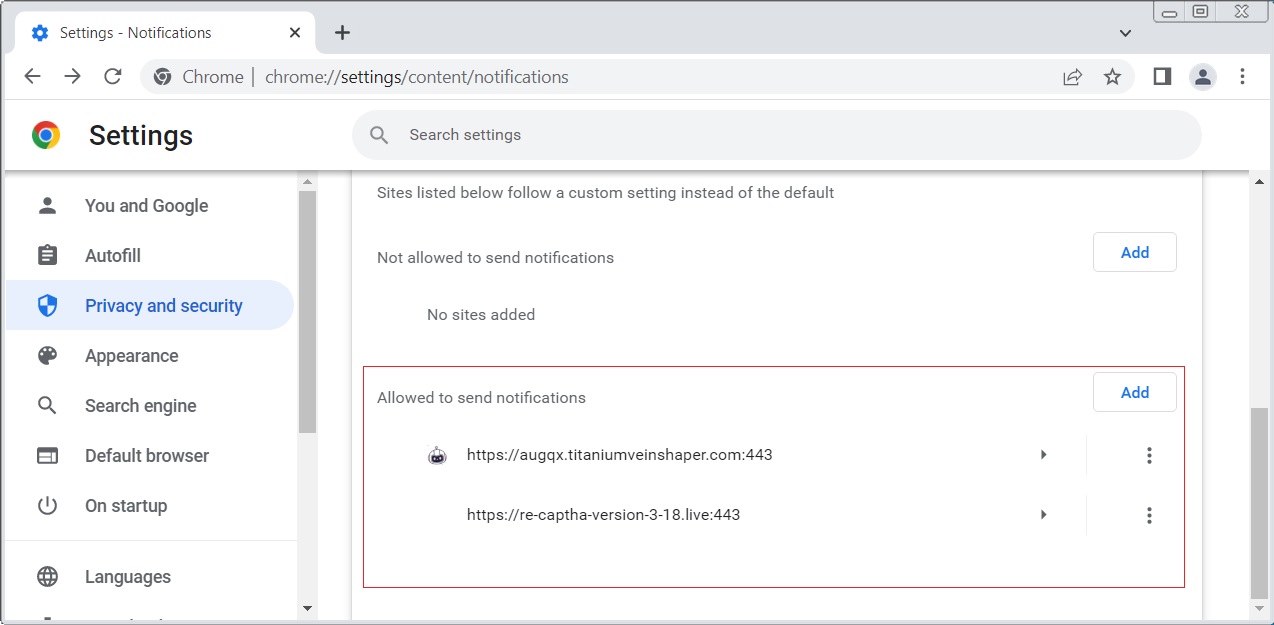Open more actions for re-captha-version-3-18.live

1149,515
